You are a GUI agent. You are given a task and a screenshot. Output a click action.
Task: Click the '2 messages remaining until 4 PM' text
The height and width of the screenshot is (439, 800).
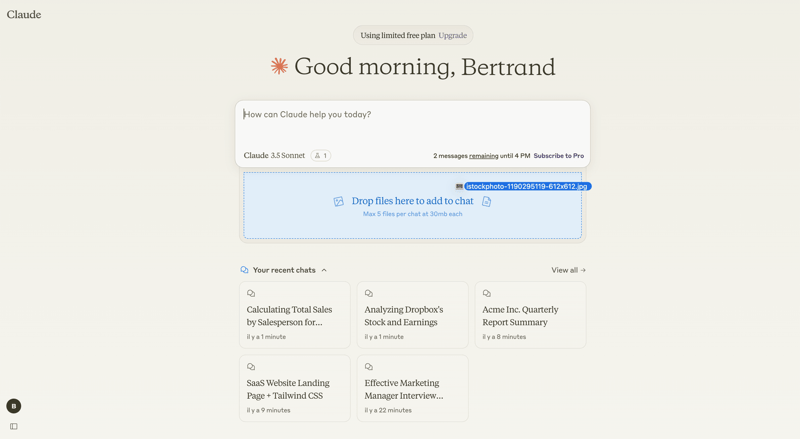(x=482, y=156)
